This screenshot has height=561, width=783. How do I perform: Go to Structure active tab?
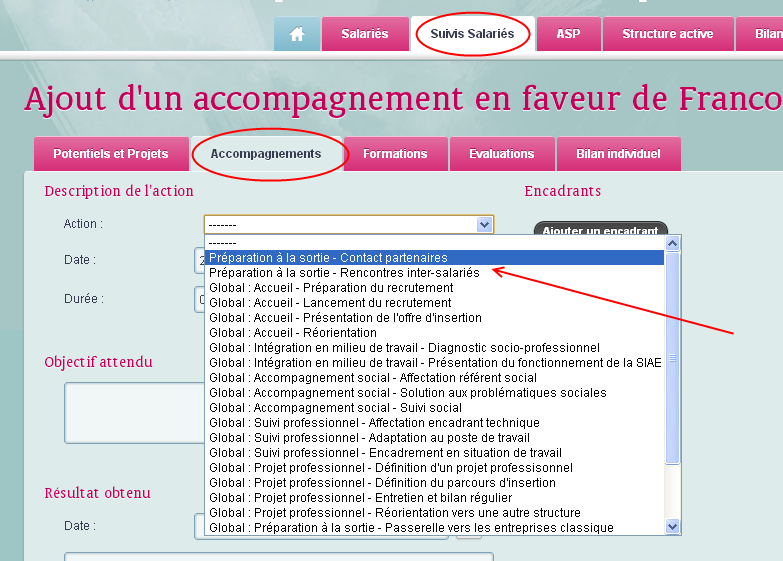(667, 34)
